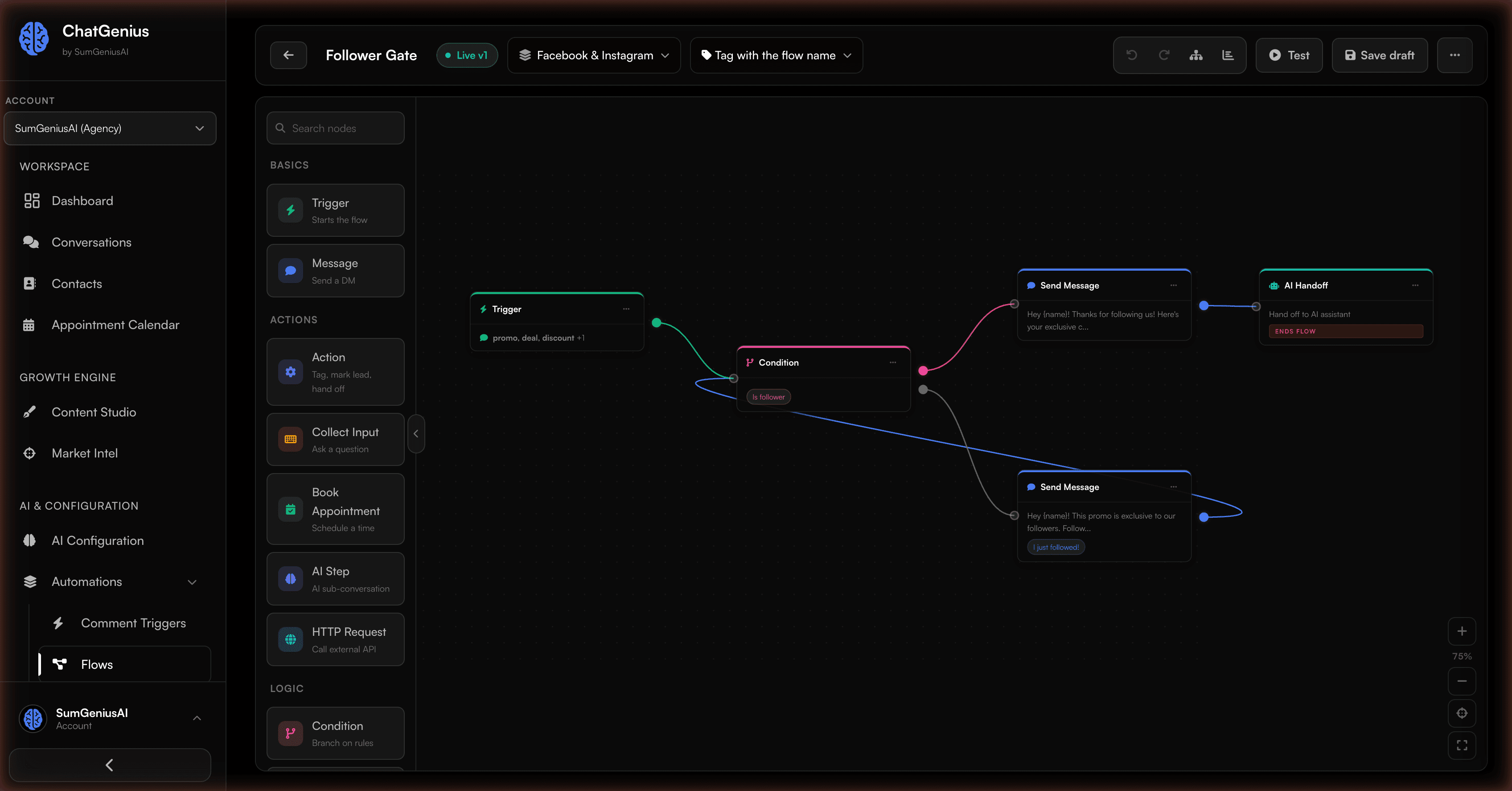Select the HTTP Request node in palette

pos(335,639)
